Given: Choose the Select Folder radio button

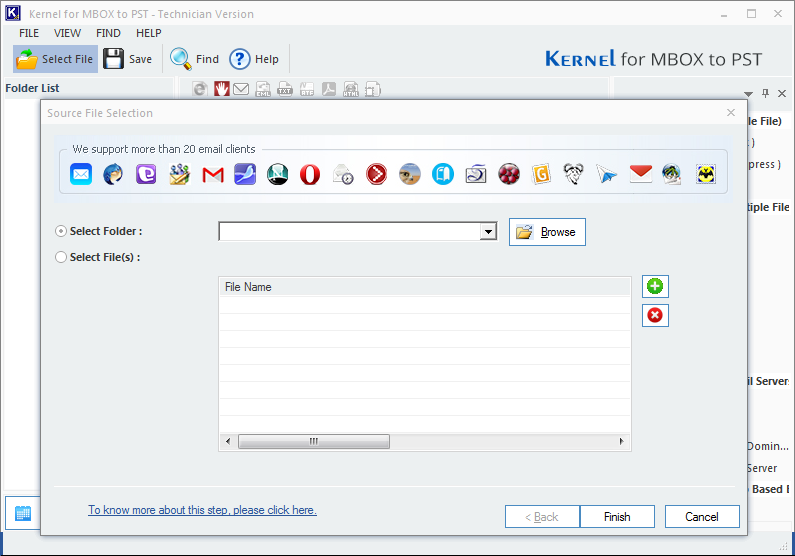Looking at the screenshot, I should pos(61,231).
